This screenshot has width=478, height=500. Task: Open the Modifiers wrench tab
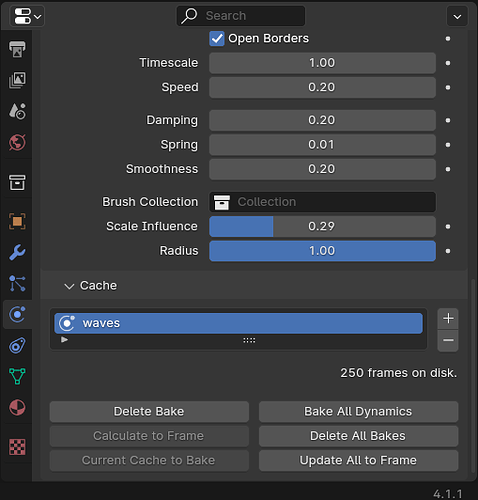pyautogui.click(x=17, y=252)
